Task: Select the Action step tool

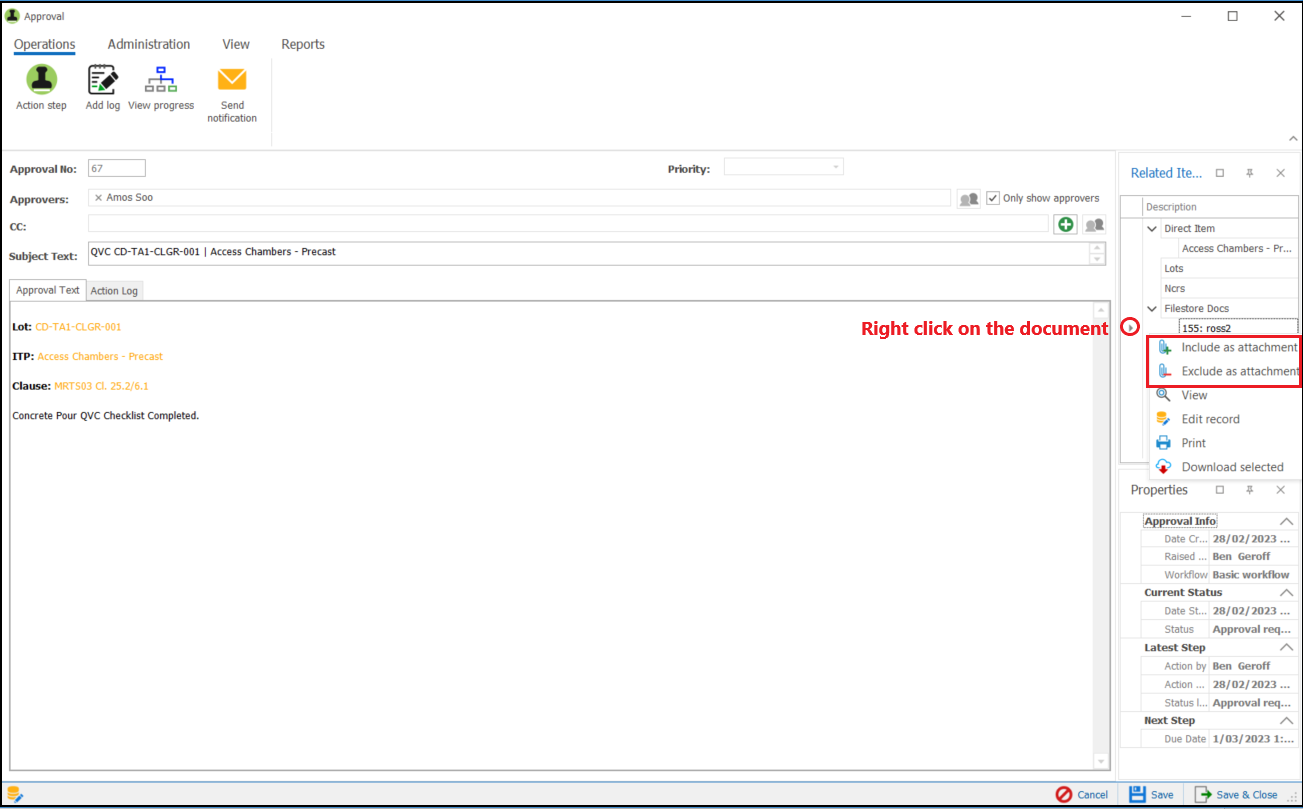Action: click(x=41, y=88)
